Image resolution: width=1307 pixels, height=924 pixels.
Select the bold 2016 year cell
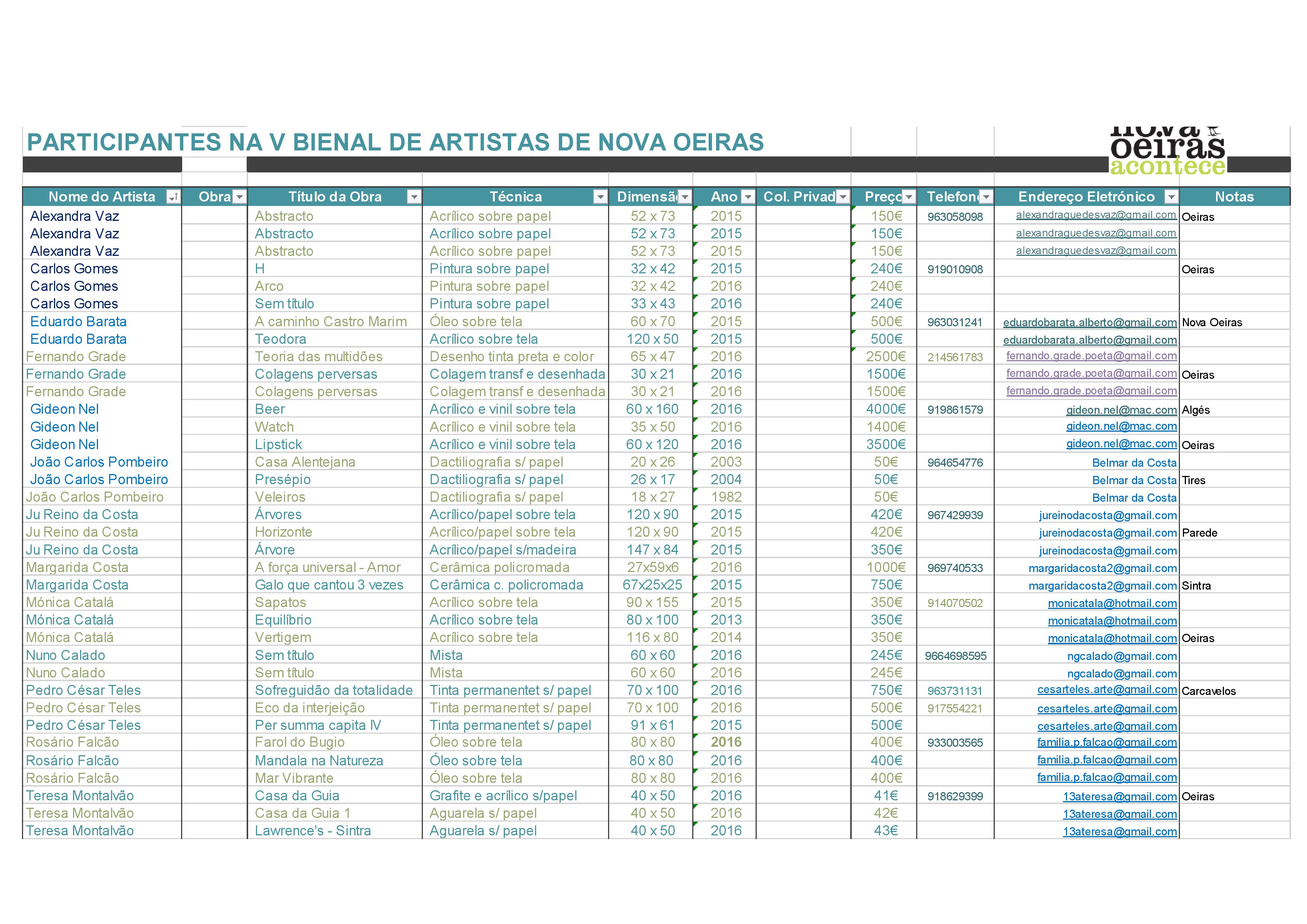(x=726, y=742)
